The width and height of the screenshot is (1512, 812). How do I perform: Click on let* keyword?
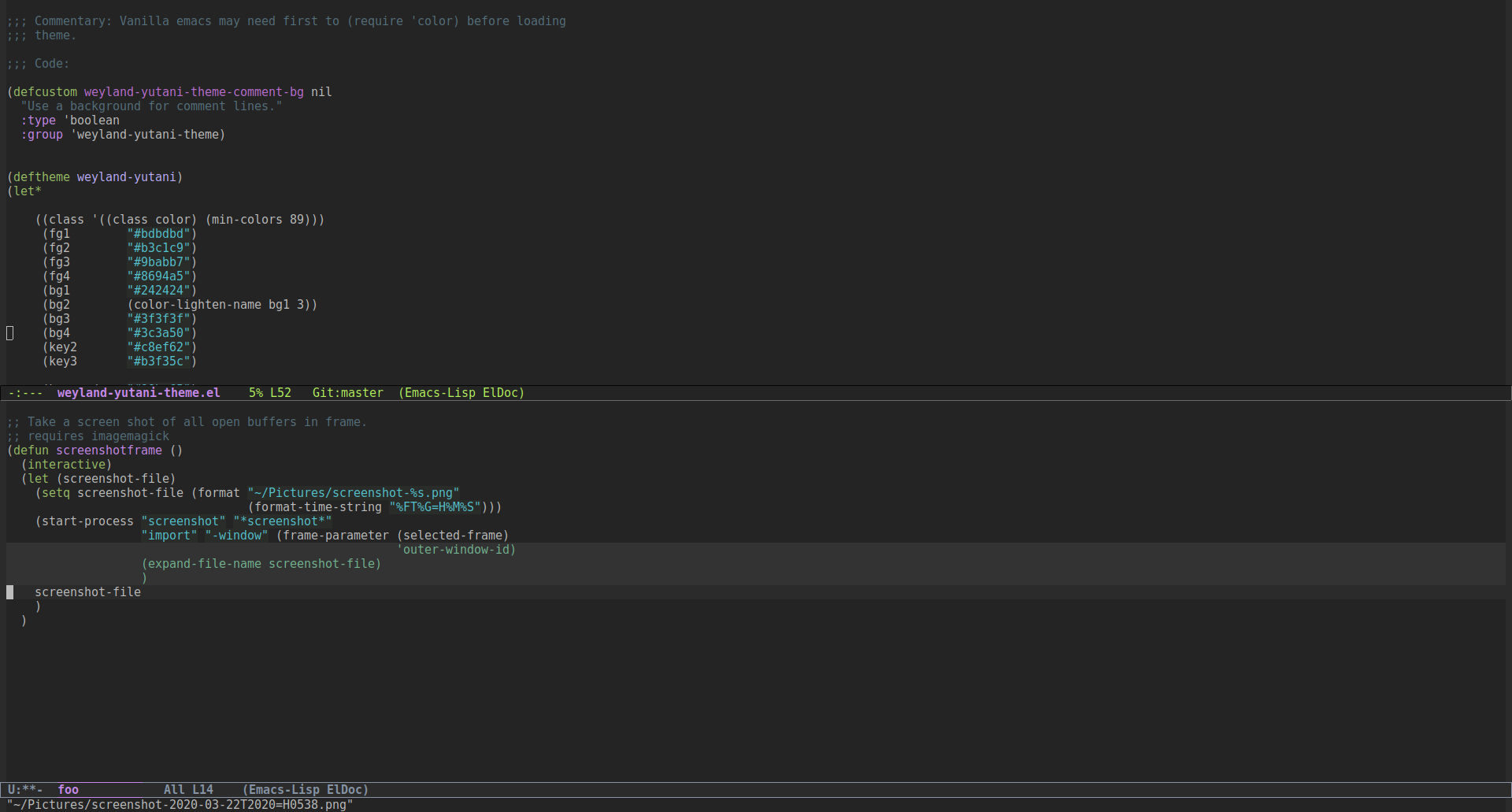tap(28, 191)
